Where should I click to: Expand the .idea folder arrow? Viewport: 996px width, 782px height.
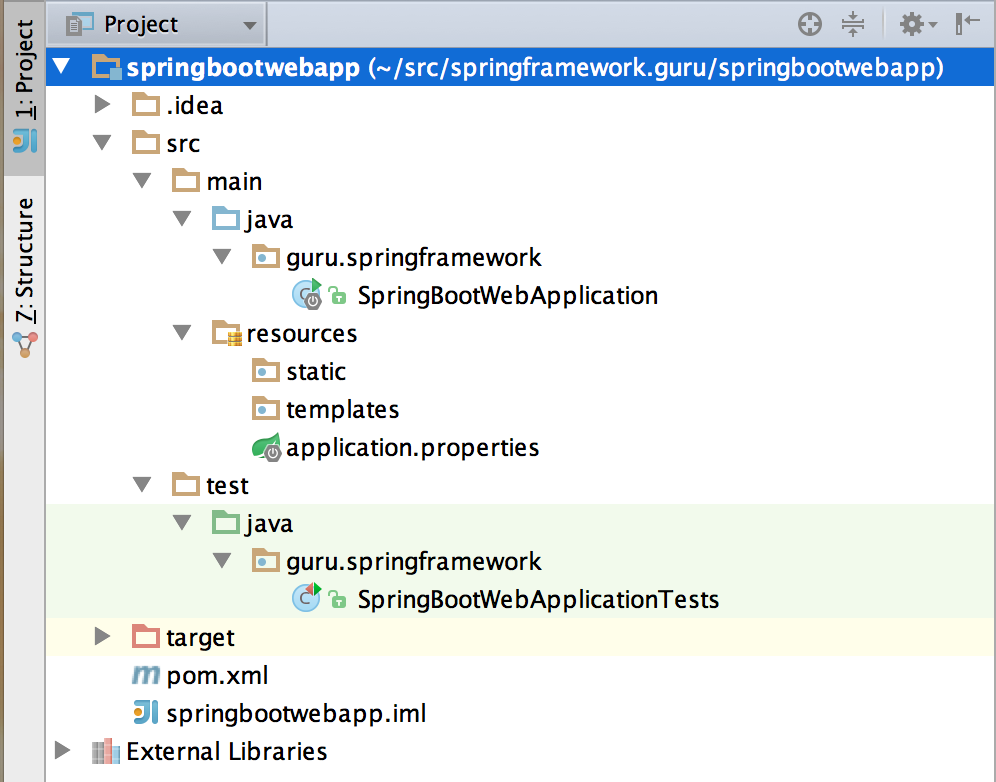[x=102, y=104]
